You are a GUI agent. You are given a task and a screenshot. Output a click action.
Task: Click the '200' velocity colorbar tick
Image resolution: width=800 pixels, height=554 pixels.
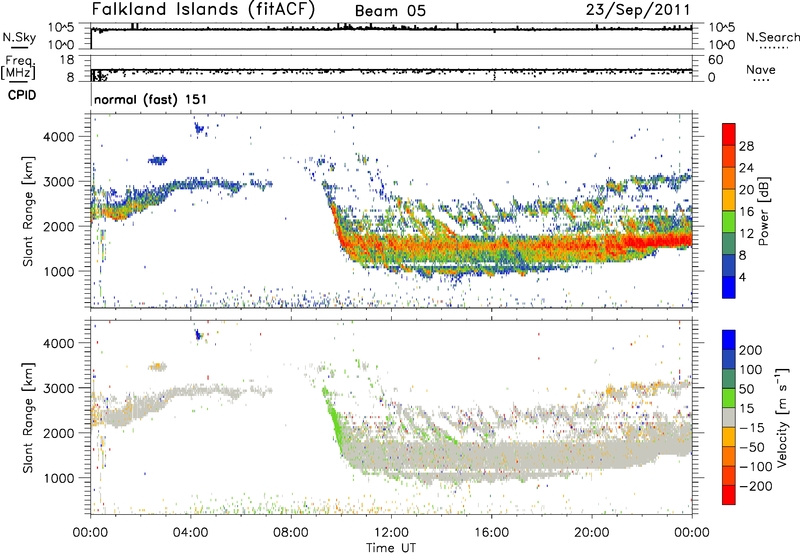coord(751,350)
